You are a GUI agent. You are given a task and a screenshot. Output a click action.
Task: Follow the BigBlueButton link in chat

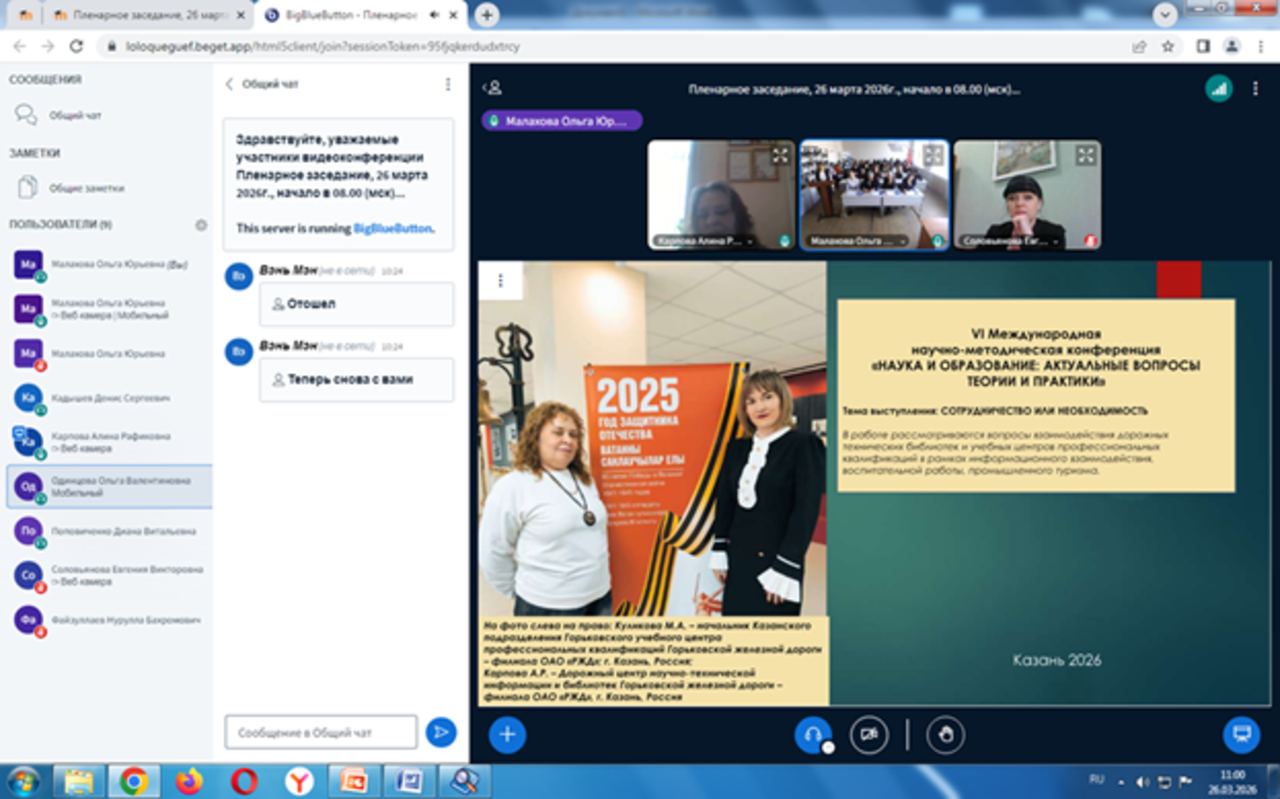tap(392, 228)
